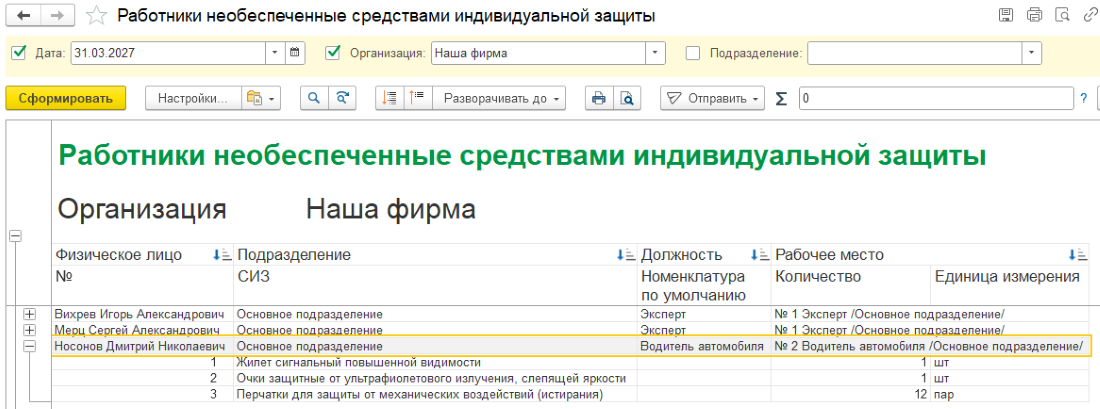Open the Отправить menu
Screen dimensions: 1100x409
pyautogui.click(x=713, y=98)
